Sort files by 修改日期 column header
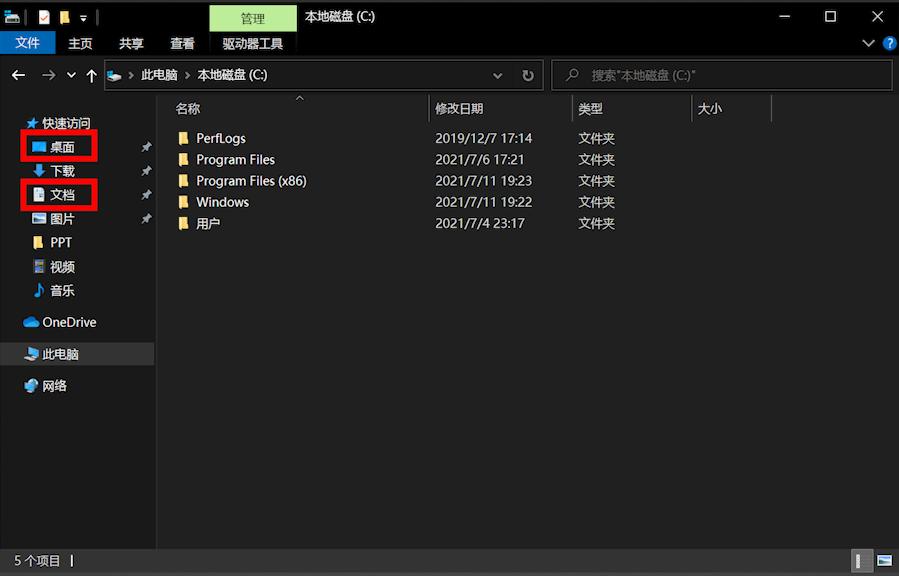899x576 pixels. coord(460,108)
